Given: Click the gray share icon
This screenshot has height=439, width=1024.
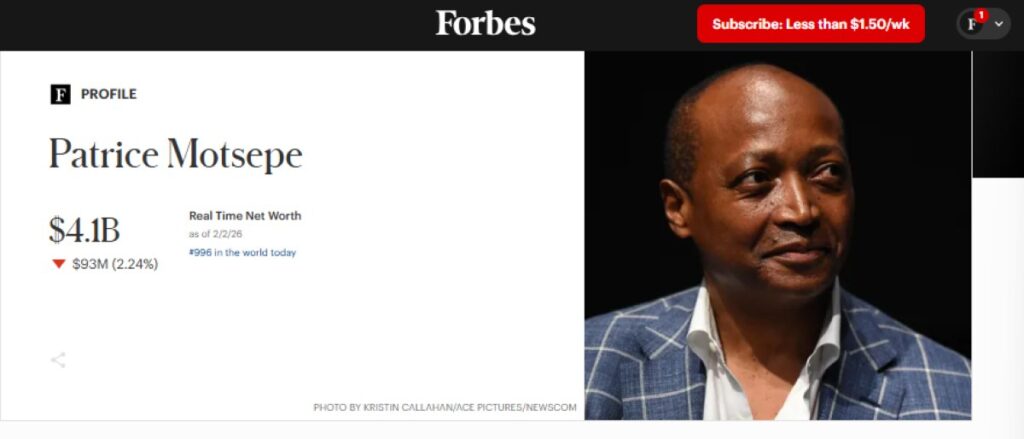Looking at the screenshot, I should point(58,360).
